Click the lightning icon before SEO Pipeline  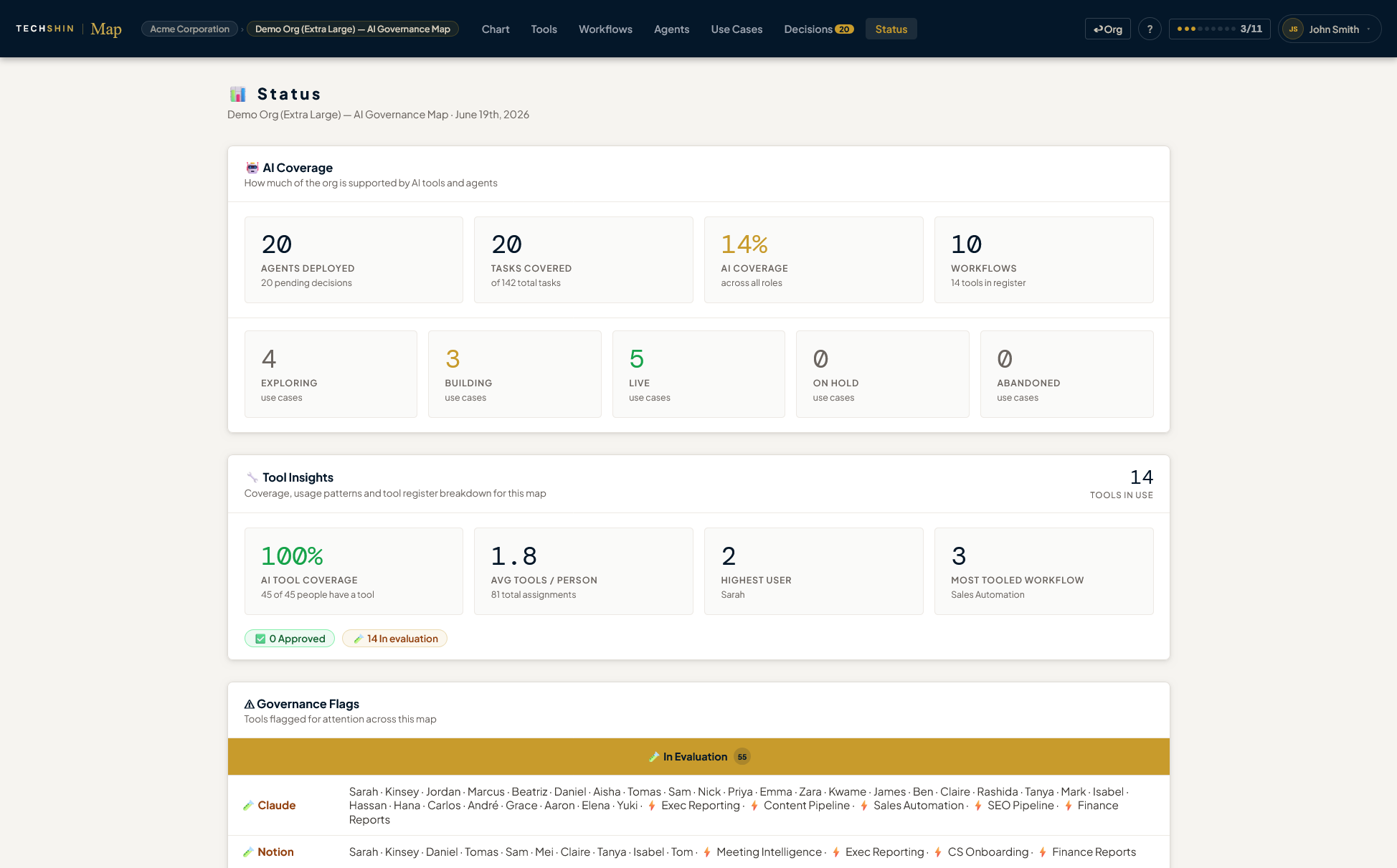click(978, 806)
